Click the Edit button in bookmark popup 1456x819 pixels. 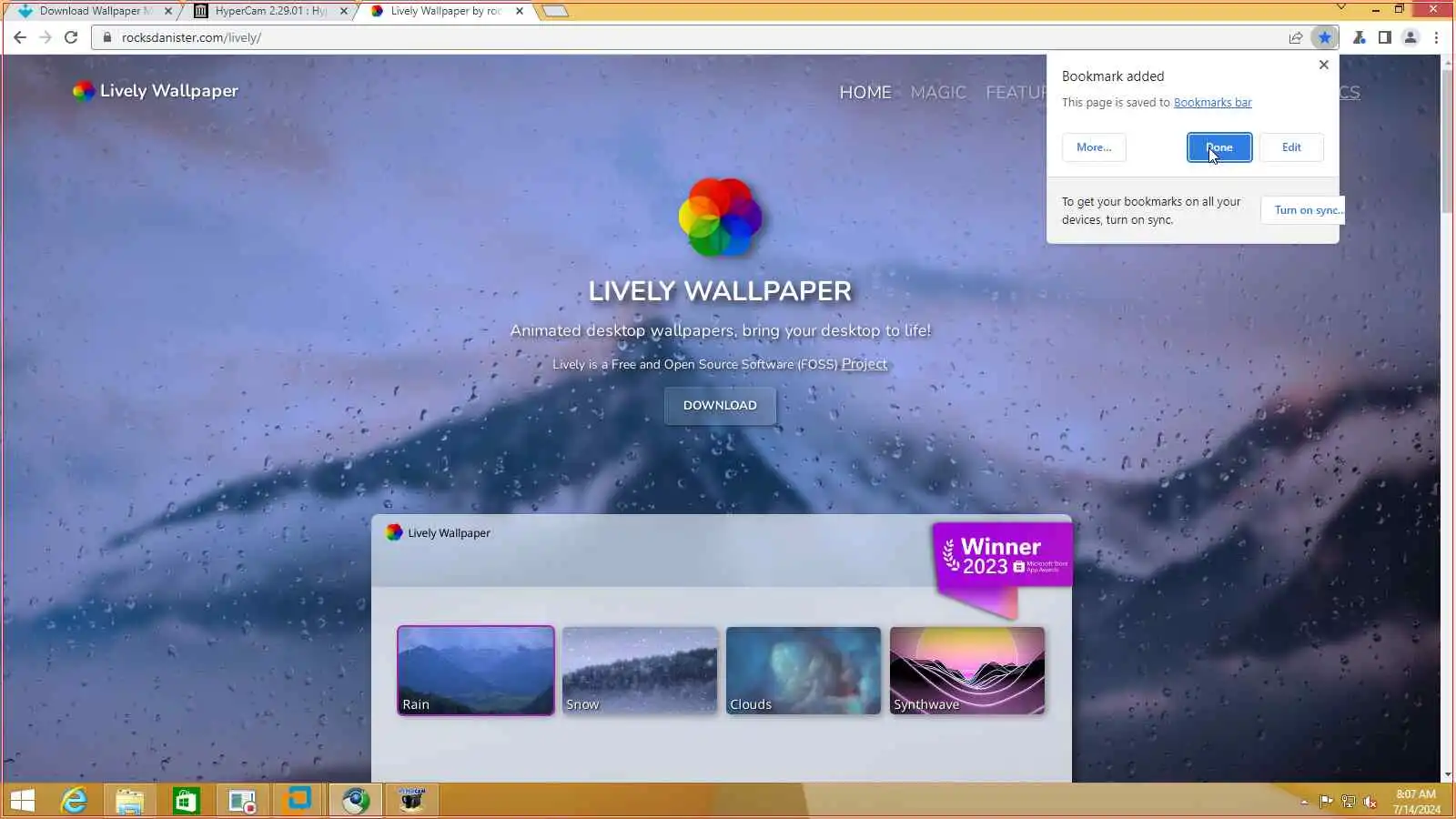click(x=1291, y=147)
